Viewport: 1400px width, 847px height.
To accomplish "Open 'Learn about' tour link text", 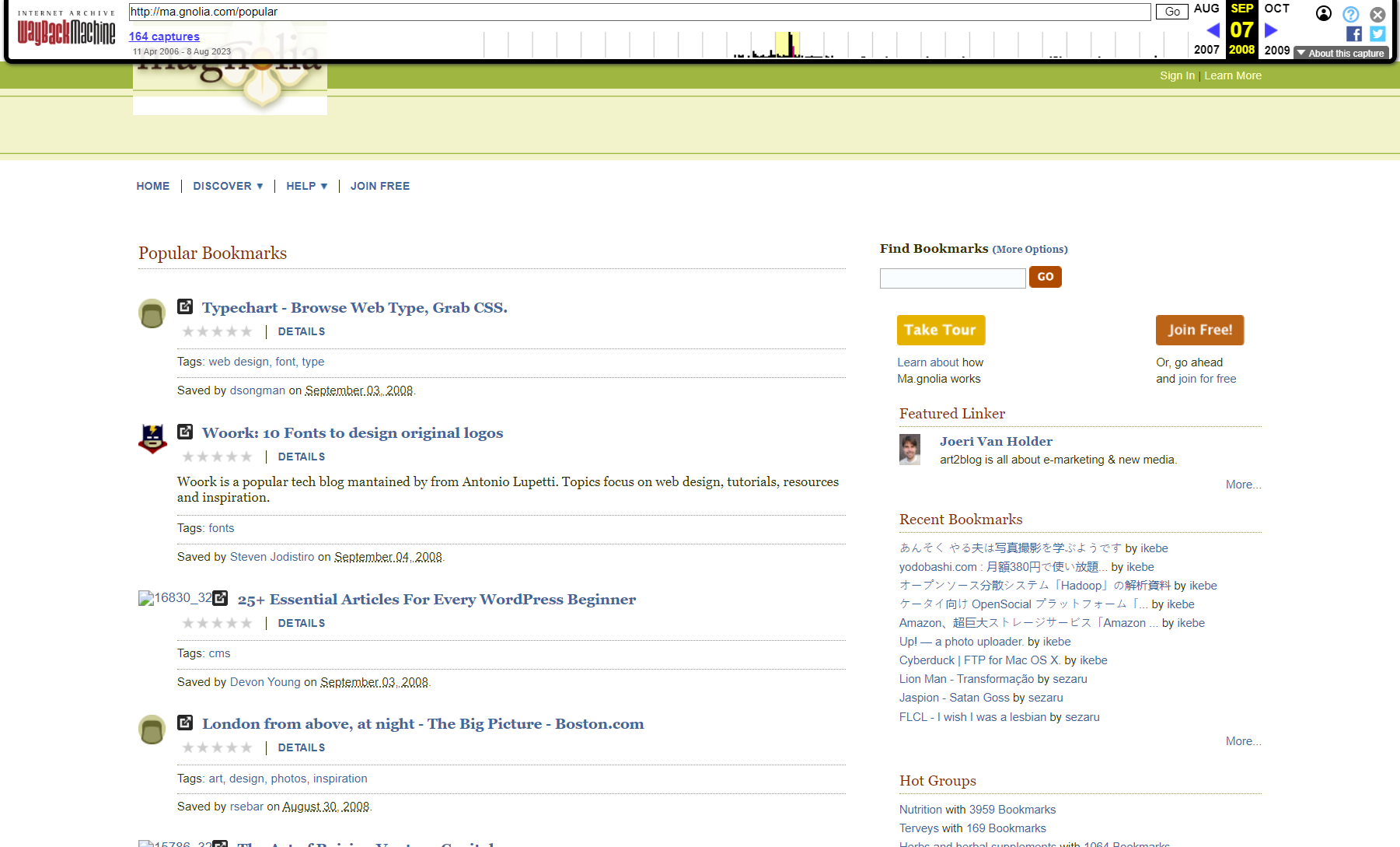I will tap(928, 362).
